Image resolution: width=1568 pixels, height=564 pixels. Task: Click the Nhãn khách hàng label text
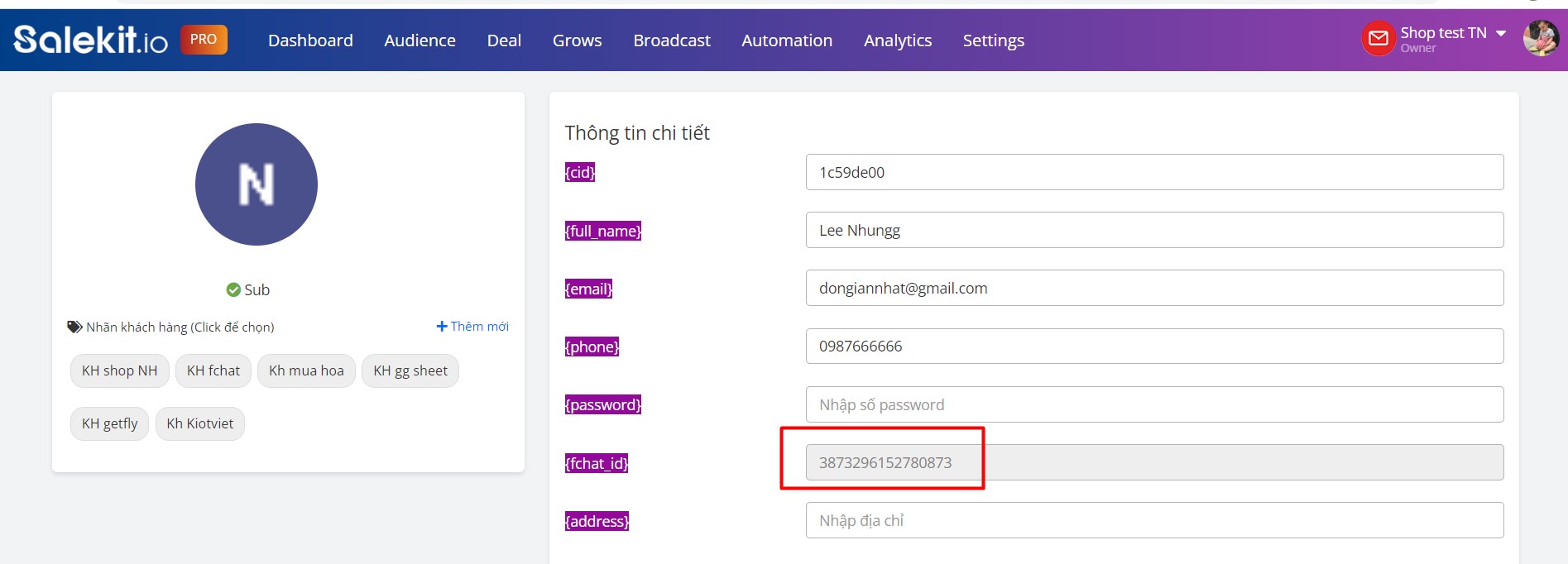pos(180,327)
